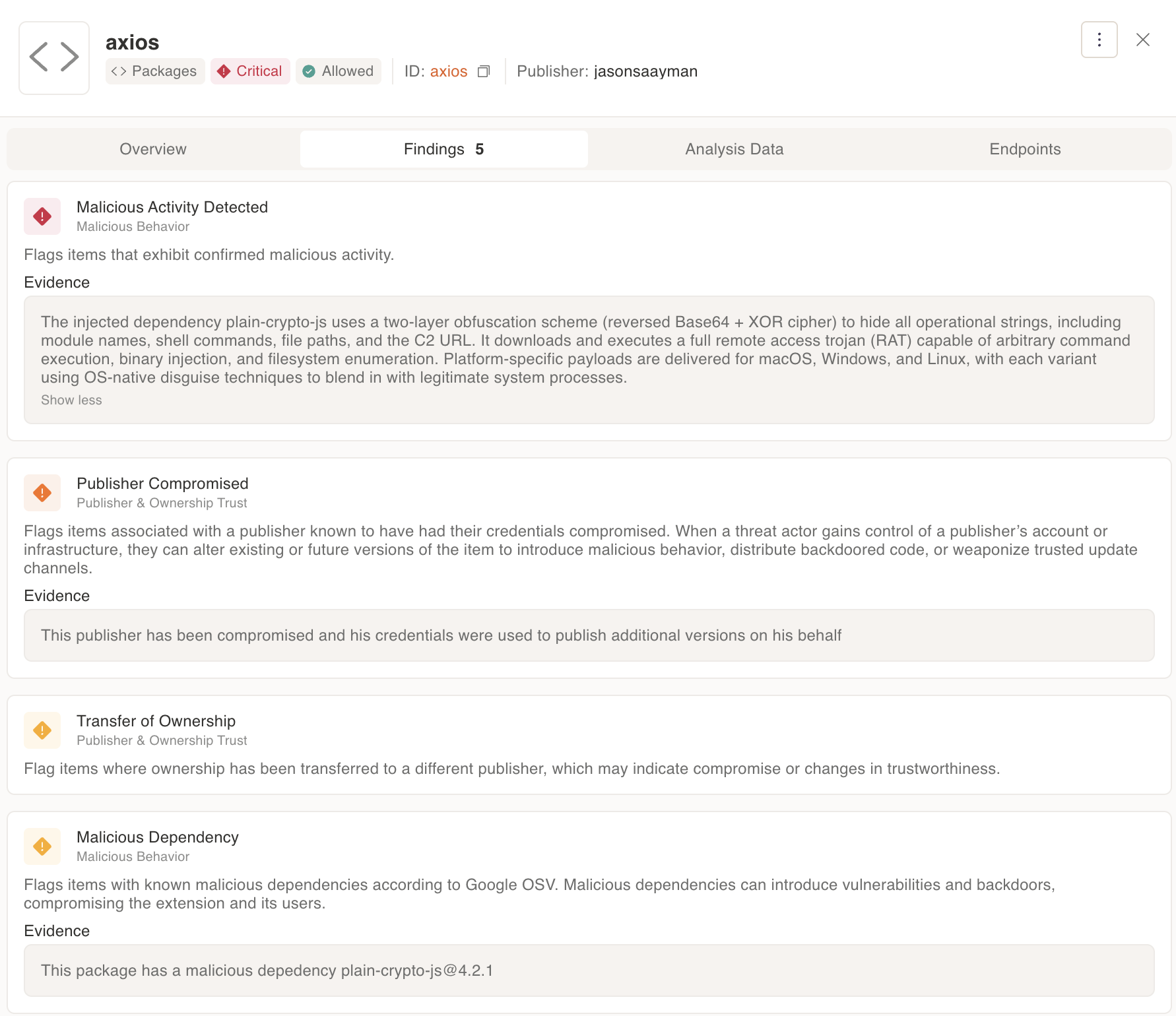This screenshot has height=1016, width=1176.
Task: Switch to the Analysis Data tab
Action: (x=734, y=149)
